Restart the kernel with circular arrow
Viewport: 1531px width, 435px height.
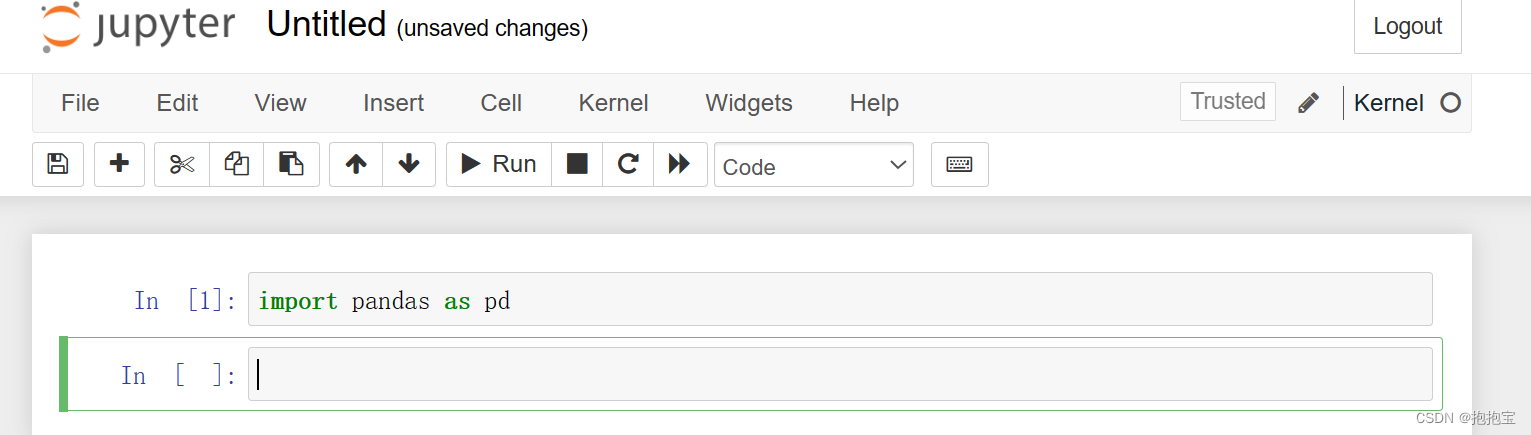[628, 164]
